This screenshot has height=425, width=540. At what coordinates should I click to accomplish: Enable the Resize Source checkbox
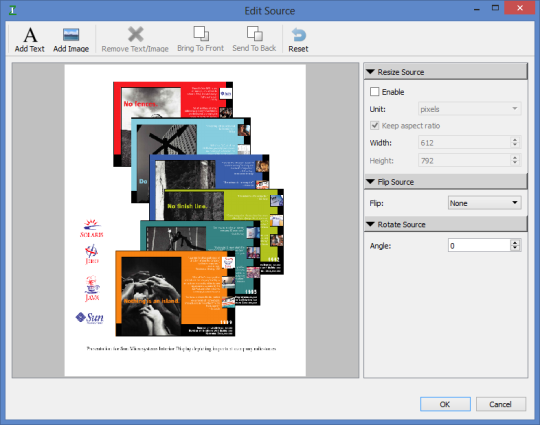pyautogui.click(x=374, y=92)
